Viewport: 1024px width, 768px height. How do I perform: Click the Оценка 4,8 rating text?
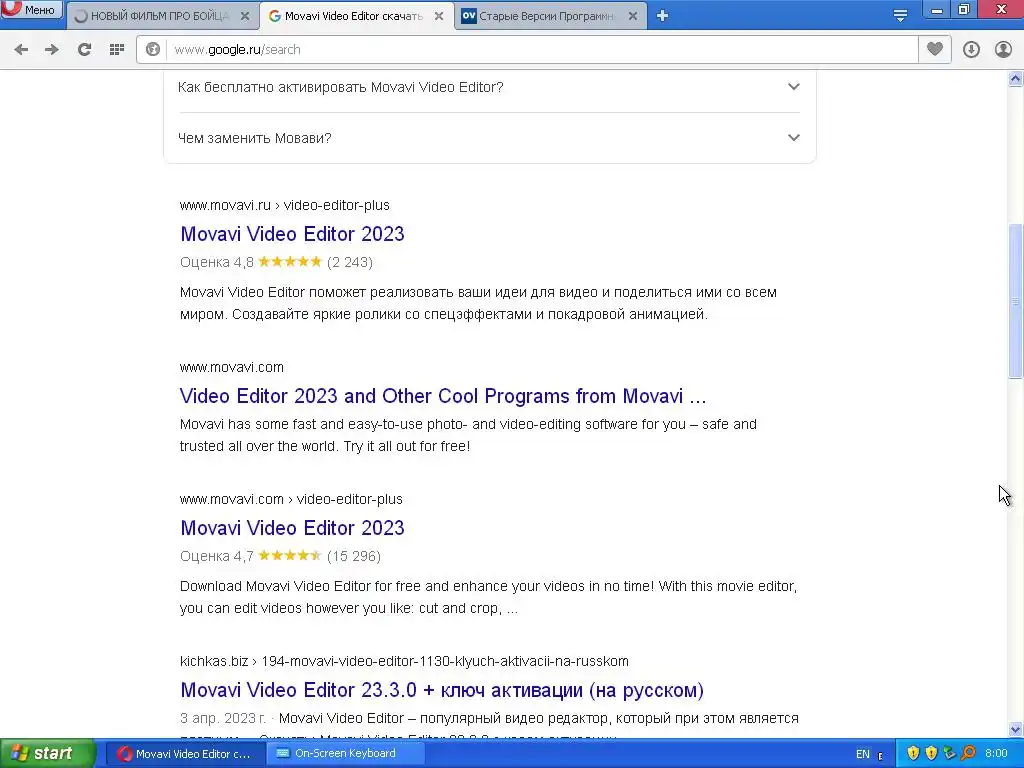(217, 262)
